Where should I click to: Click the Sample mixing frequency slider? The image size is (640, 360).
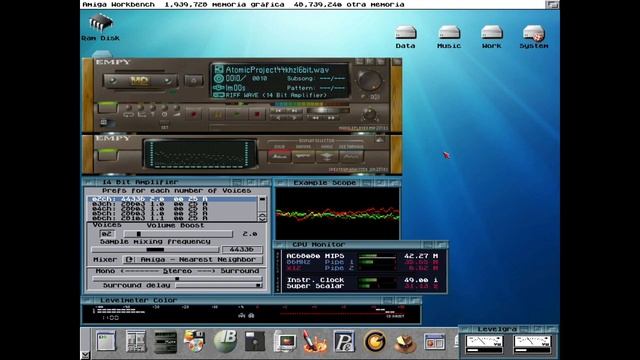pyautogui.click(x=155, y=249)
